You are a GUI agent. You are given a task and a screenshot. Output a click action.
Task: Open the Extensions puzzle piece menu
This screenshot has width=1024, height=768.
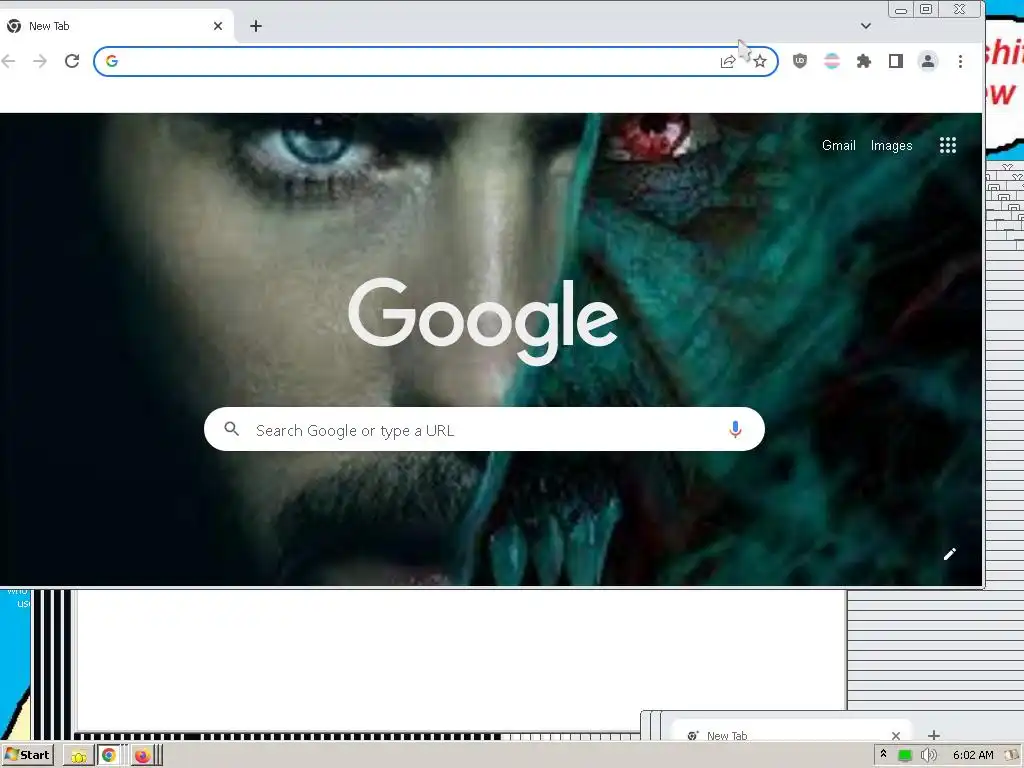pos(863,61)
